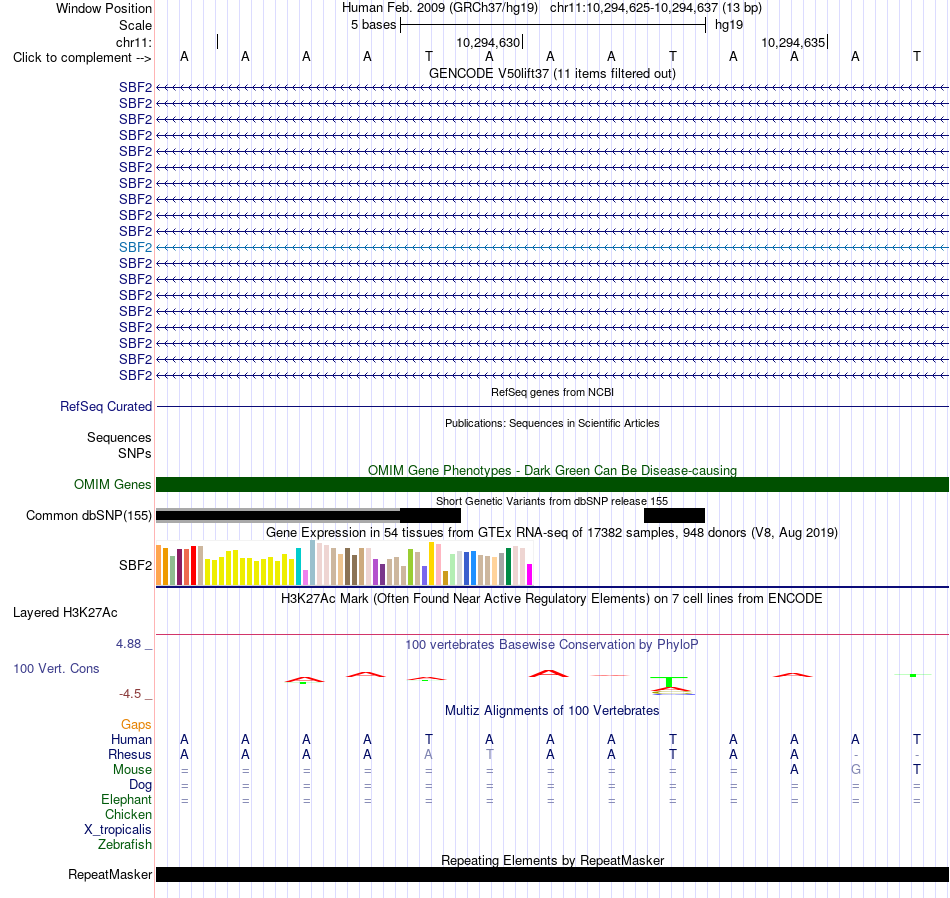Click the 4.88 upper scale value
This screenshot has width=950, height=898.
(x=128, y=644)
